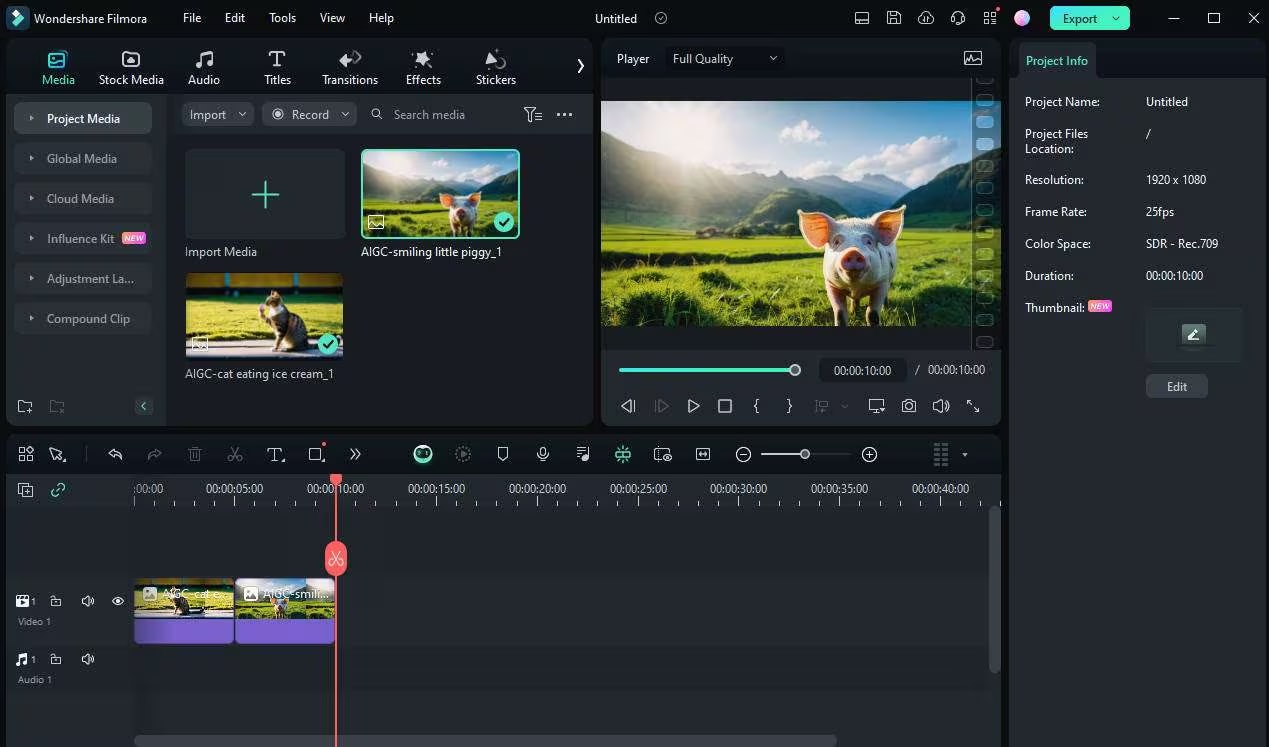Switch to the Transitions tab
Image resolution: width=1269 pixels, height=747 pixels.
pyautogui.click(x=349, y=67)
